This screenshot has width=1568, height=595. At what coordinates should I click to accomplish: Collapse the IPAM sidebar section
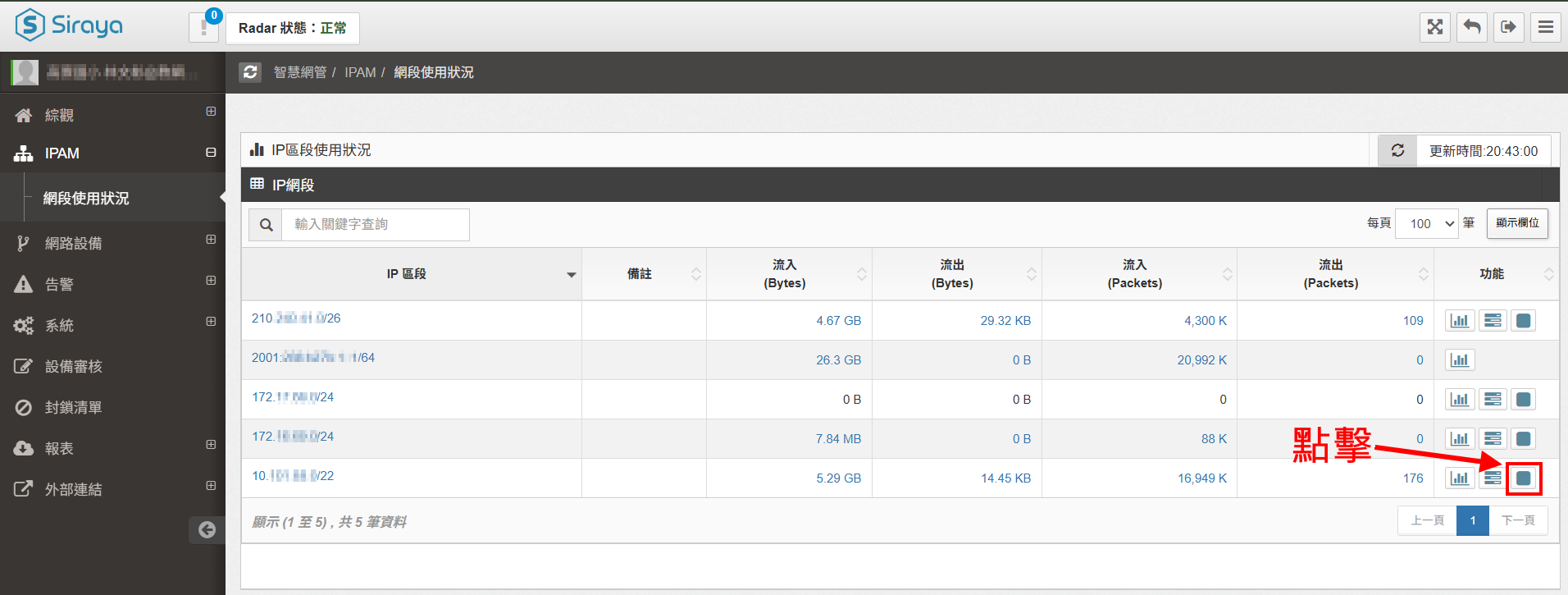(x=211, y=153)
